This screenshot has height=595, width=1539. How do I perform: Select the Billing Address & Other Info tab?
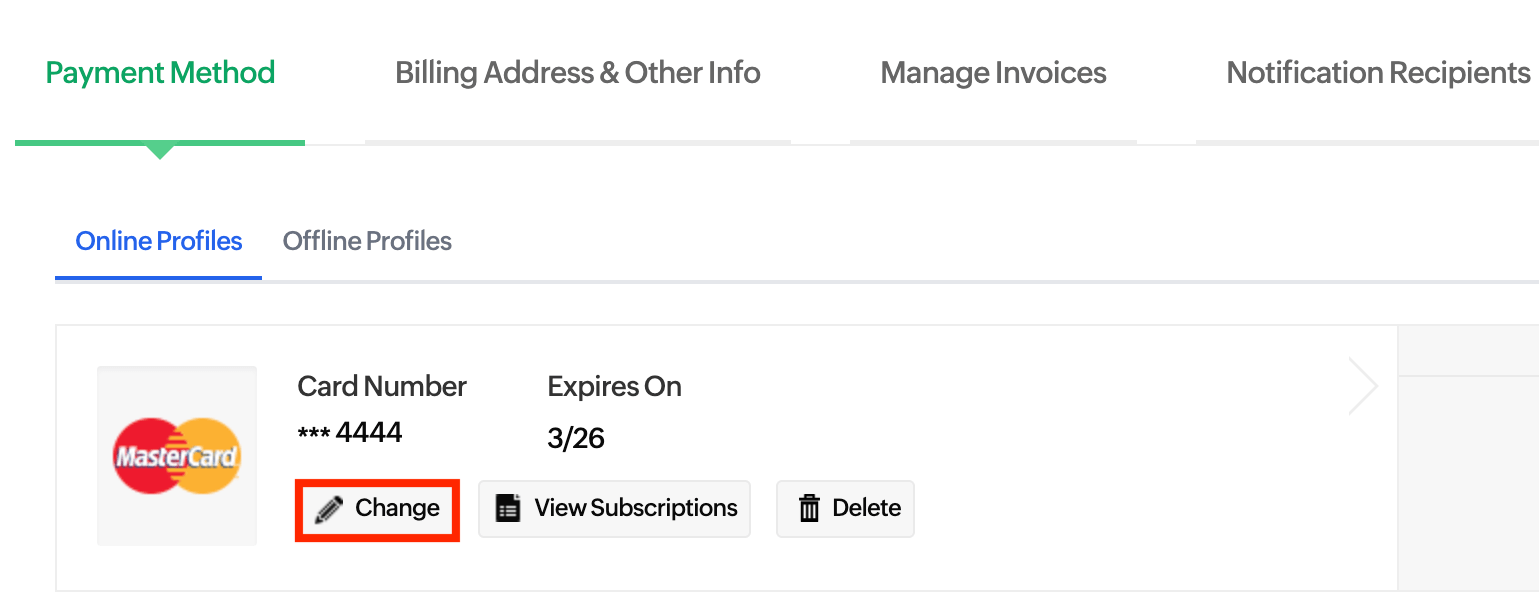click(577, 72)
